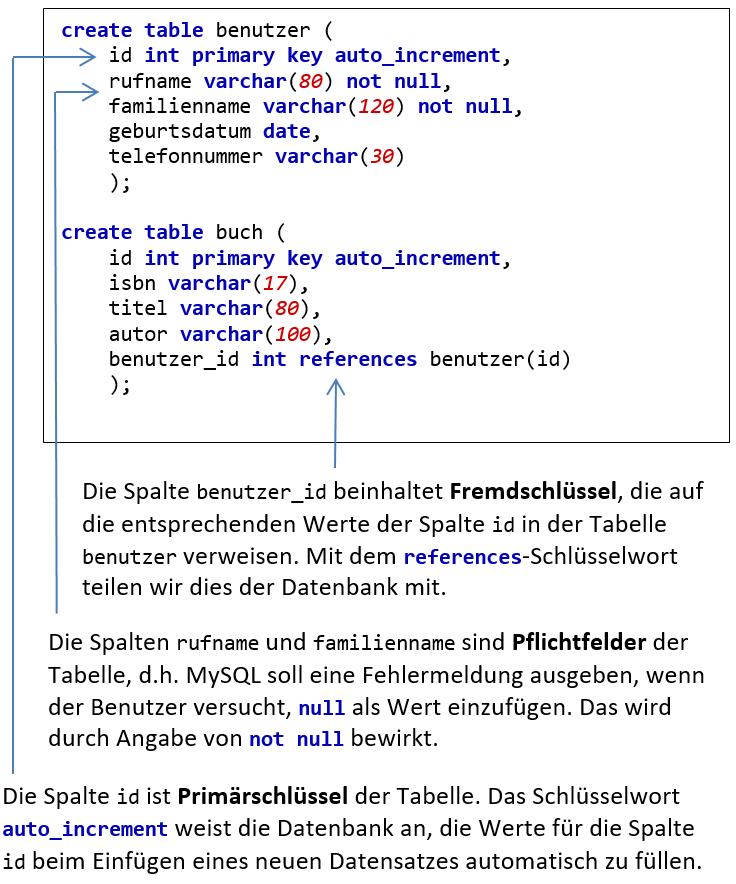Select the table name buch in the second create statement
Viewport: 736px width, 884px height.
pyautogui.click(x=239, y=232)
